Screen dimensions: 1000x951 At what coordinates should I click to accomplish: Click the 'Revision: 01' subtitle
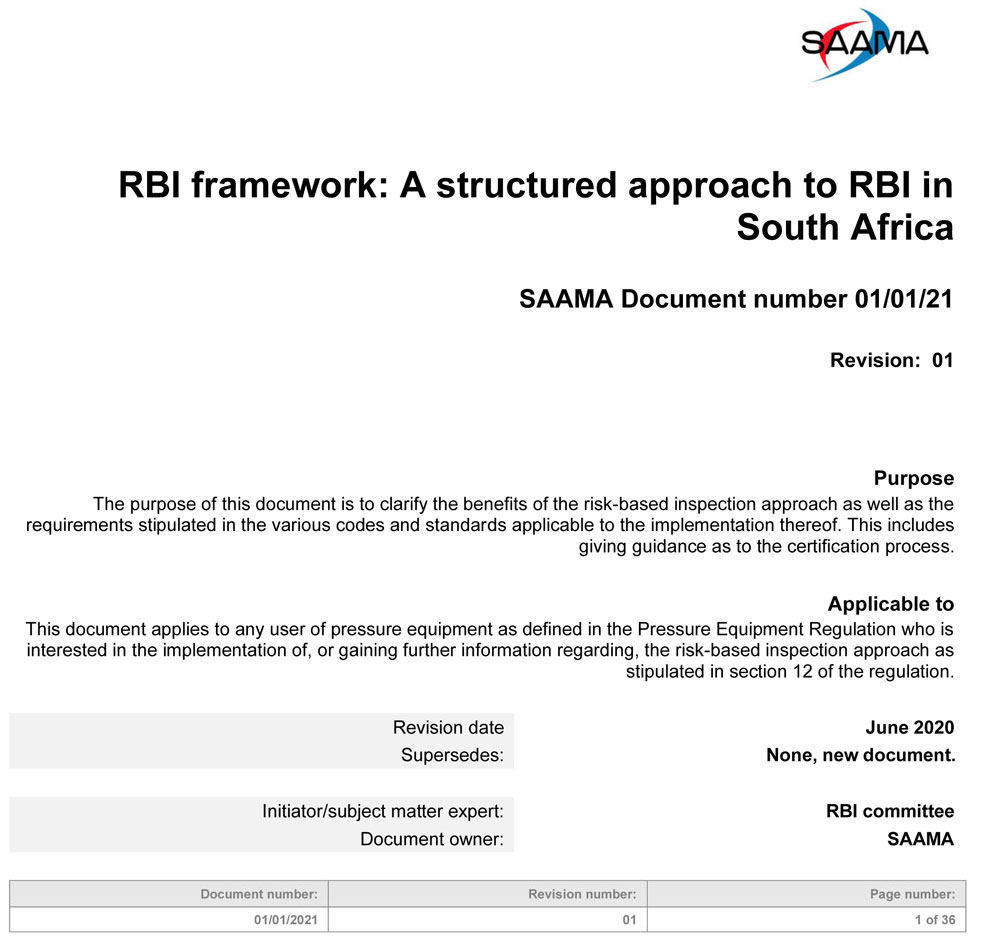(x=892, y=360)
